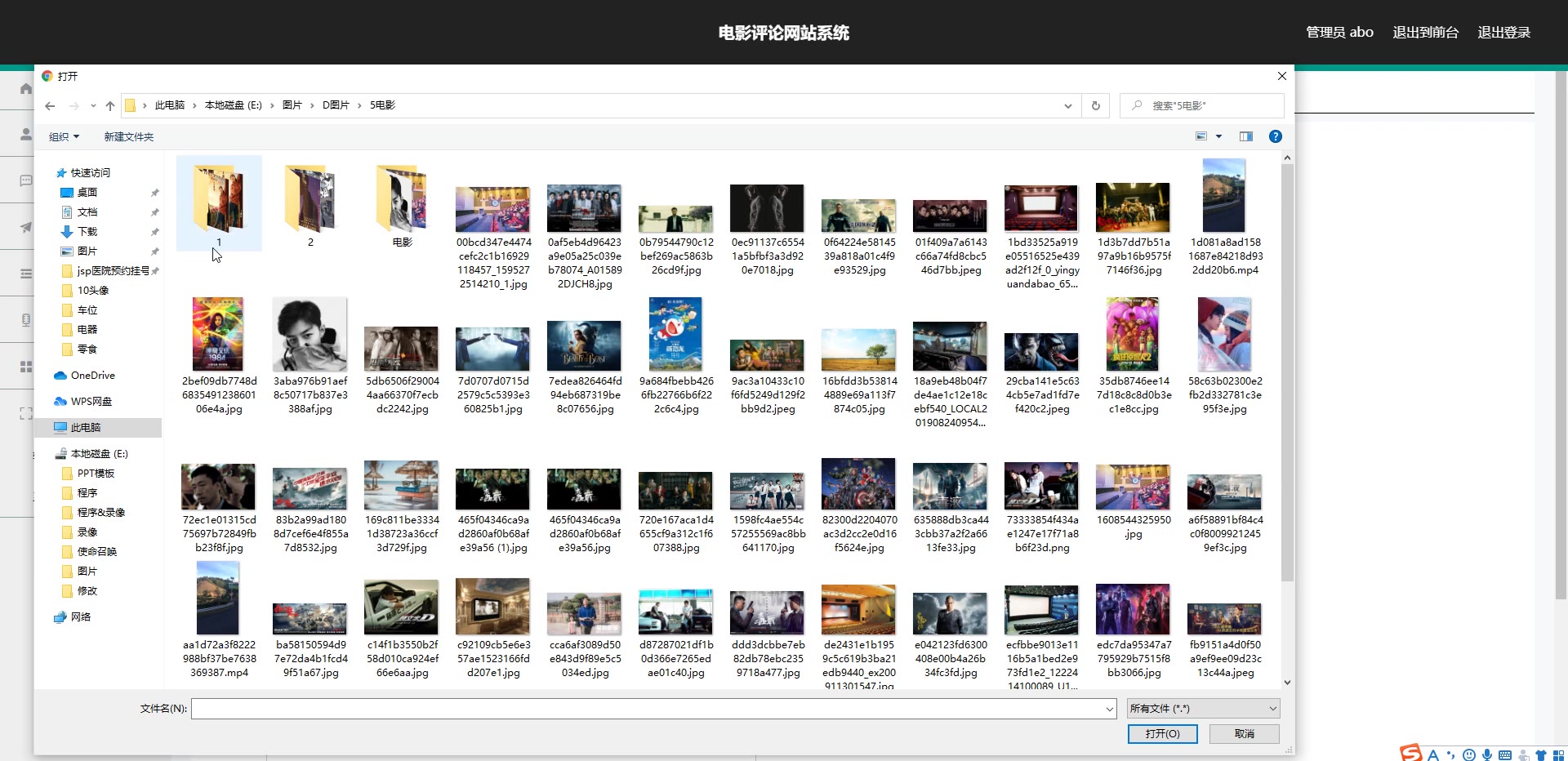Click 退出到前台 link in web page
1568x761 pixels.
(1425, 33)
